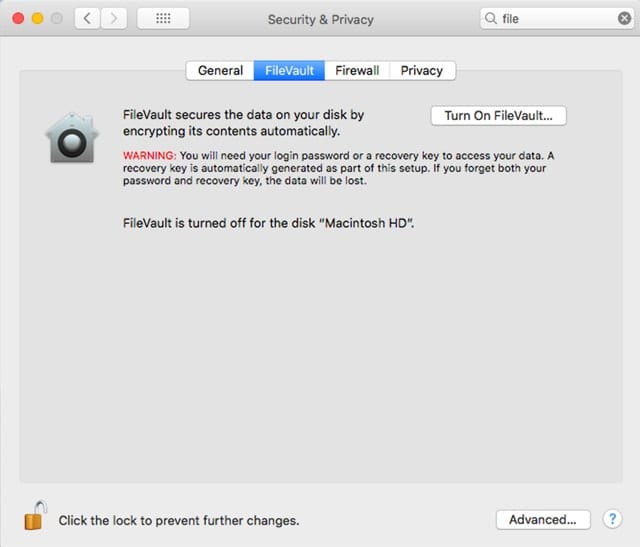Click the "Click the lock" label text
Screen dimensions: 640x547
pos(179,520)
